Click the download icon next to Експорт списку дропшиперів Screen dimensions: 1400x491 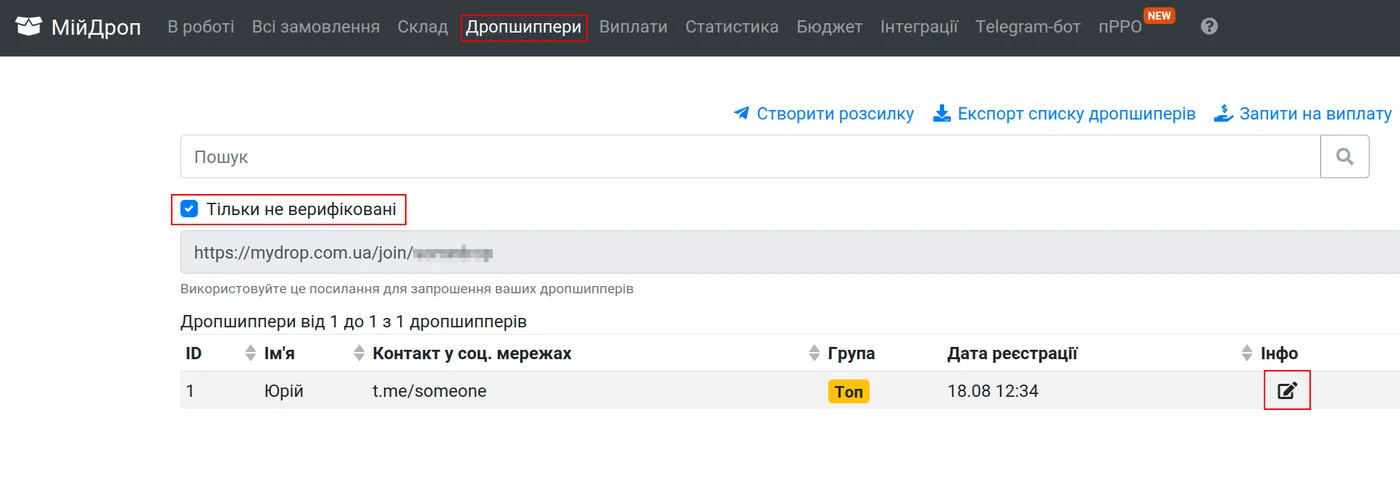click(942, 114)
